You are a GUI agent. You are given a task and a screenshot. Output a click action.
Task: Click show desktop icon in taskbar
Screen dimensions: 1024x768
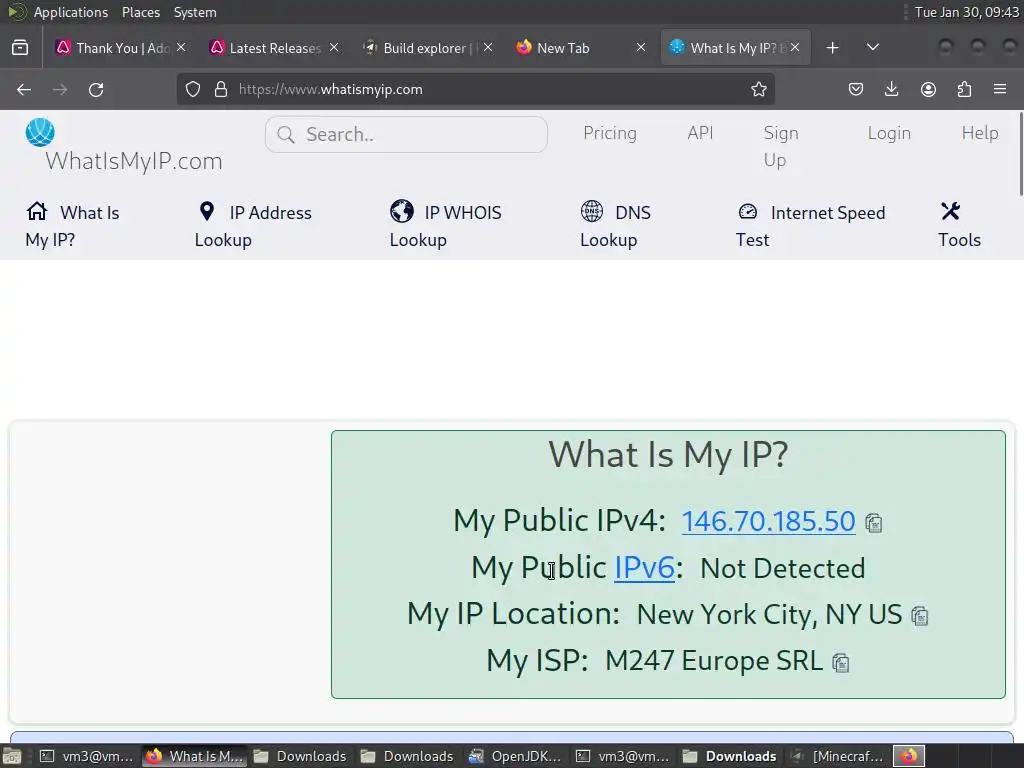coord(13,757)
